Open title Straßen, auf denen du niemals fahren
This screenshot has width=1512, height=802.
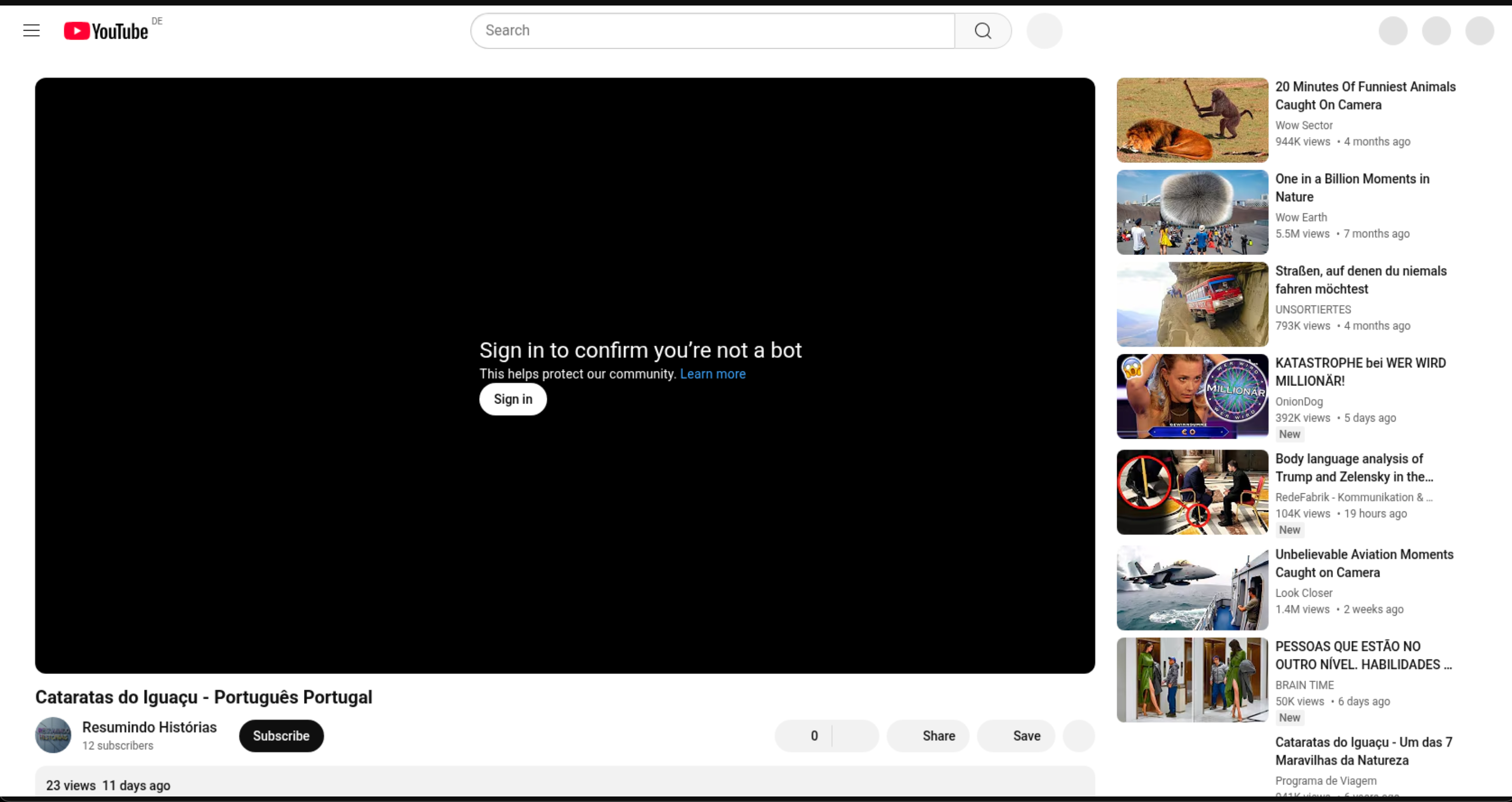tap(1360, 280)
